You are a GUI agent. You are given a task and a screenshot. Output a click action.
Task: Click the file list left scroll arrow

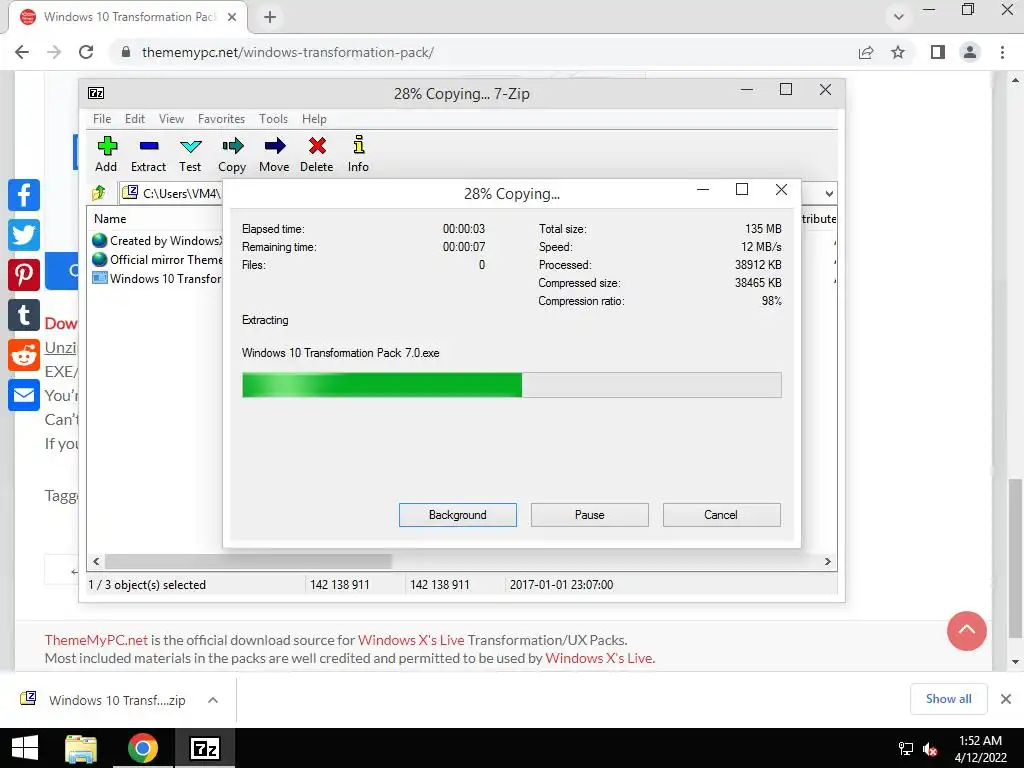97,562
